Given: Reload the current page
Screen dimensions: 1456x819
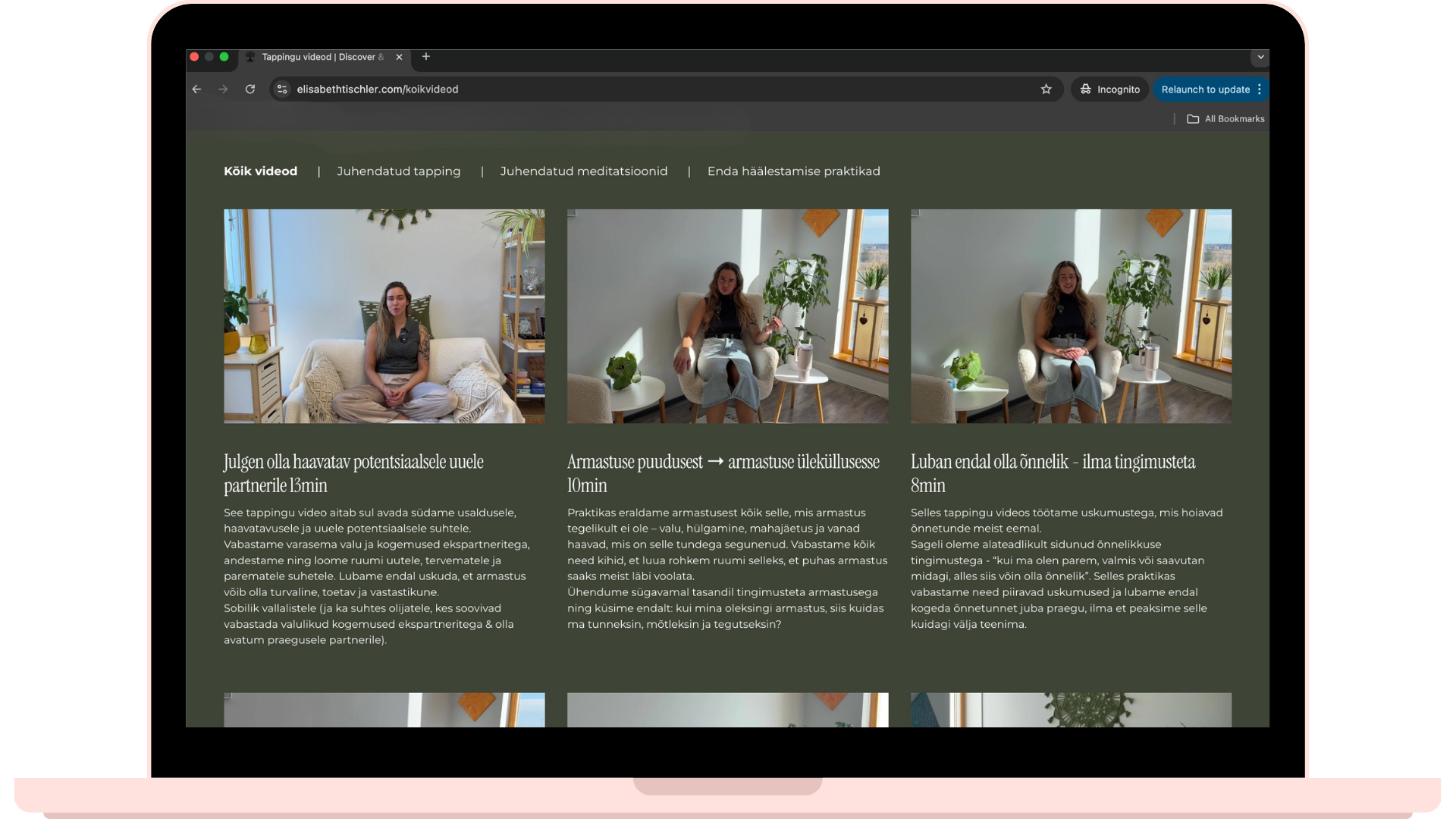Looking at the screenshot, I should point(250,89).
